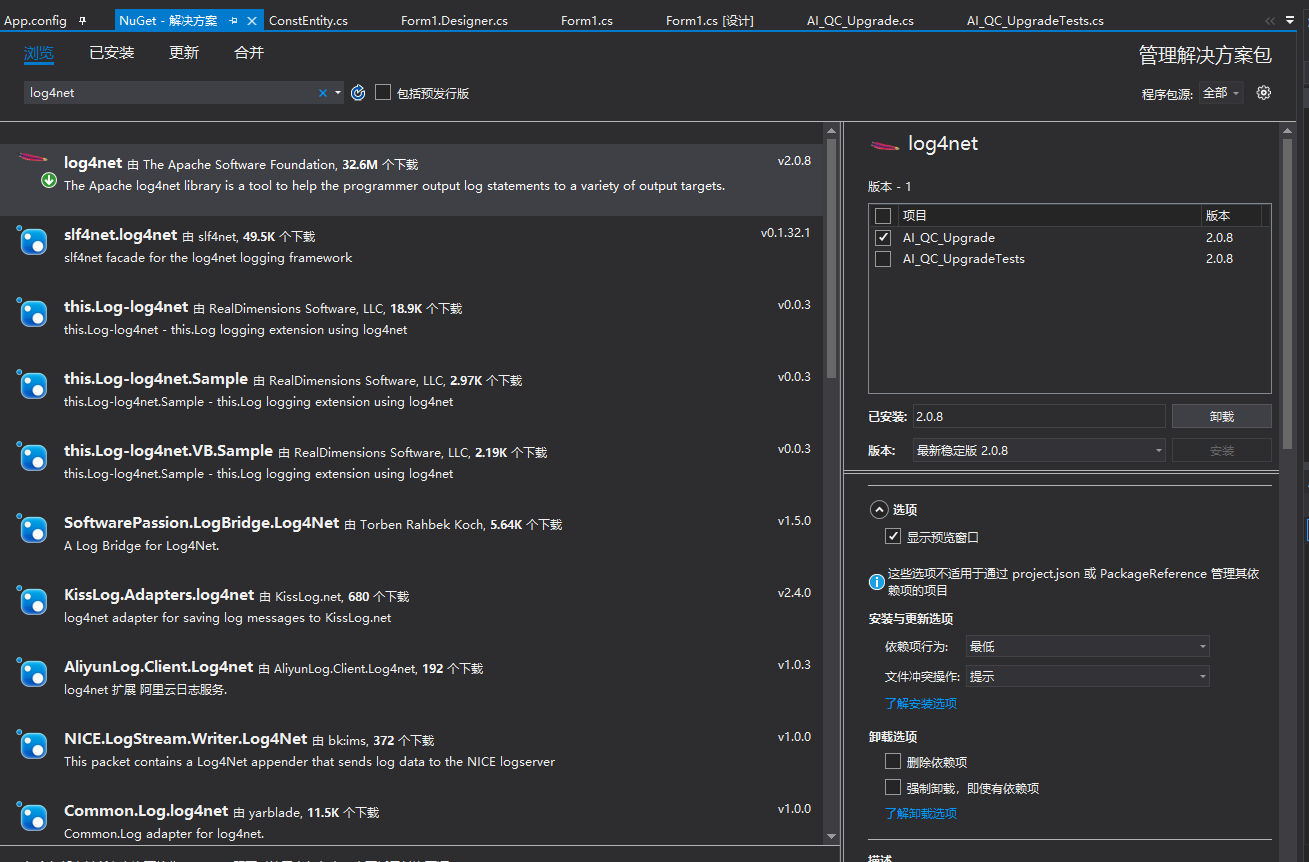This screenshot has width=1309, height=862.
Task: Open App.config document tab
Action: coord(36,20)
